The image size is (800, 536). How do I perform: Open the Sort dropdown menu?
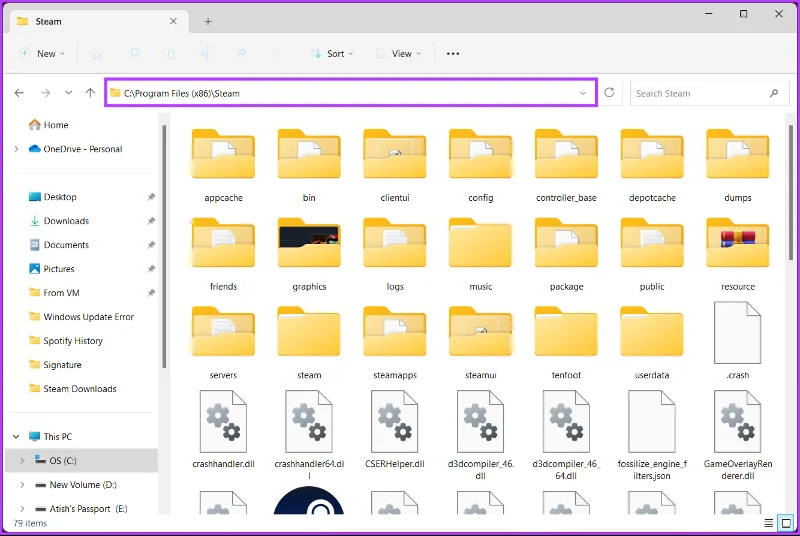click(x=332, y=54)
